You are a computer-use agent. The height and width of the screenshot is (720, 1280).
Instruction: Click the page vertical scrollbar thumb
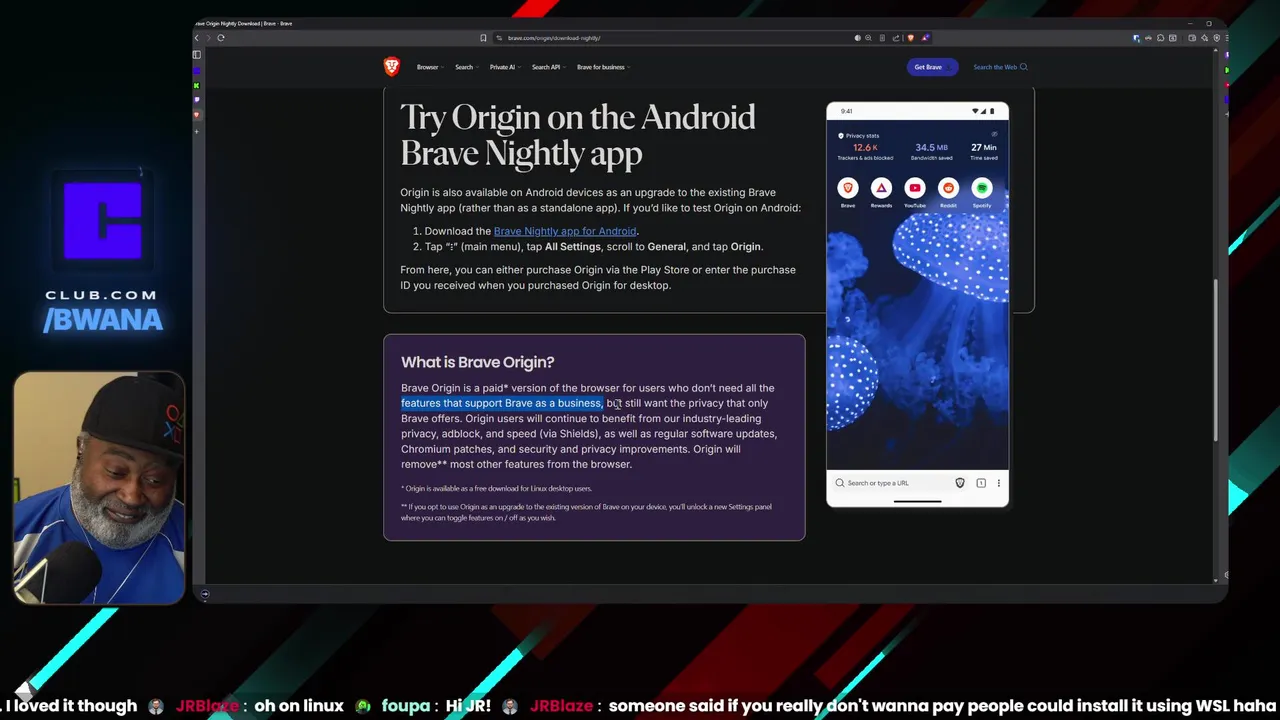1216,358
